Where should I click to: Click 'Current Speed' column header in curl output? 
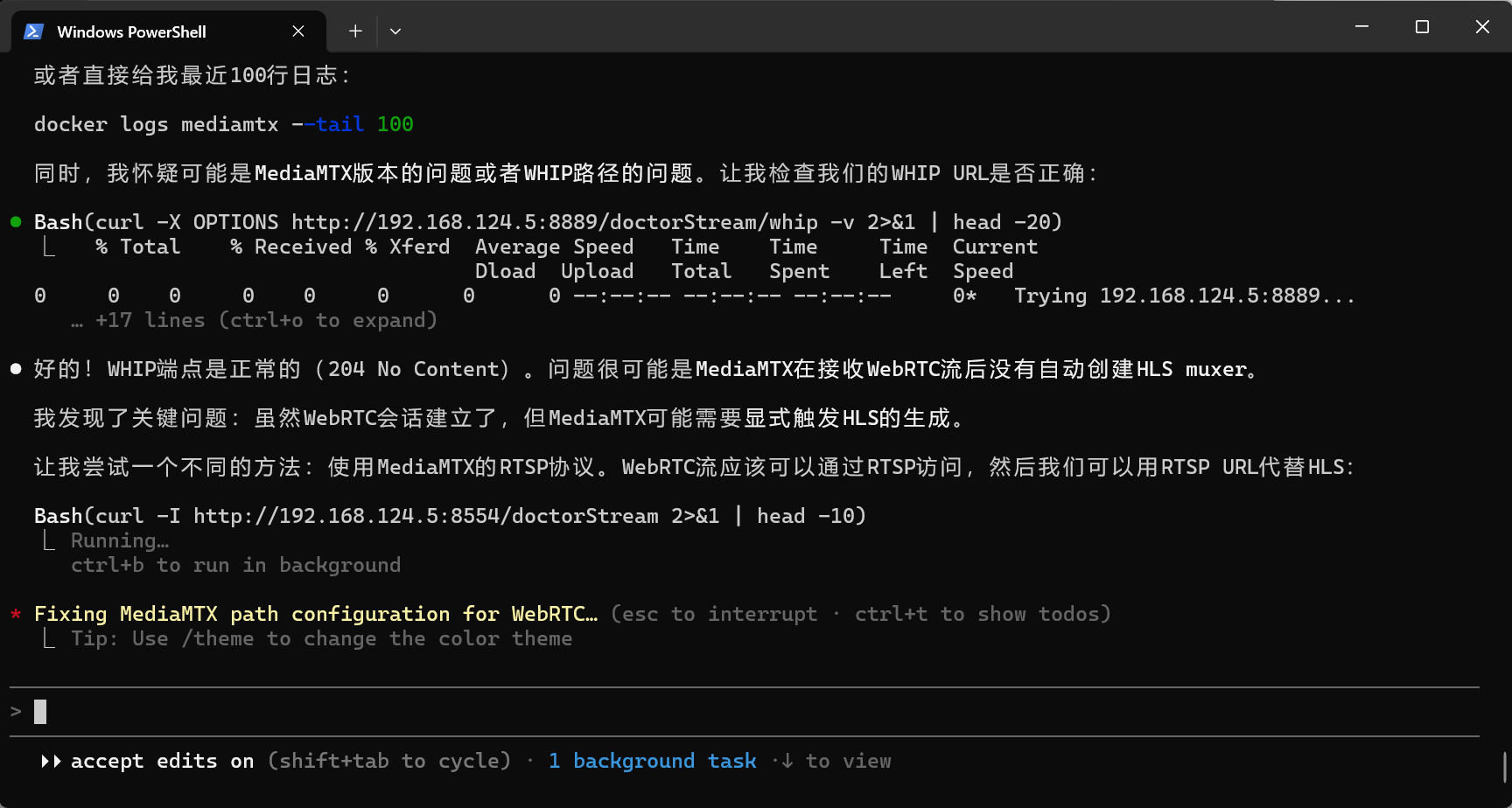click(x=995, y=259)
